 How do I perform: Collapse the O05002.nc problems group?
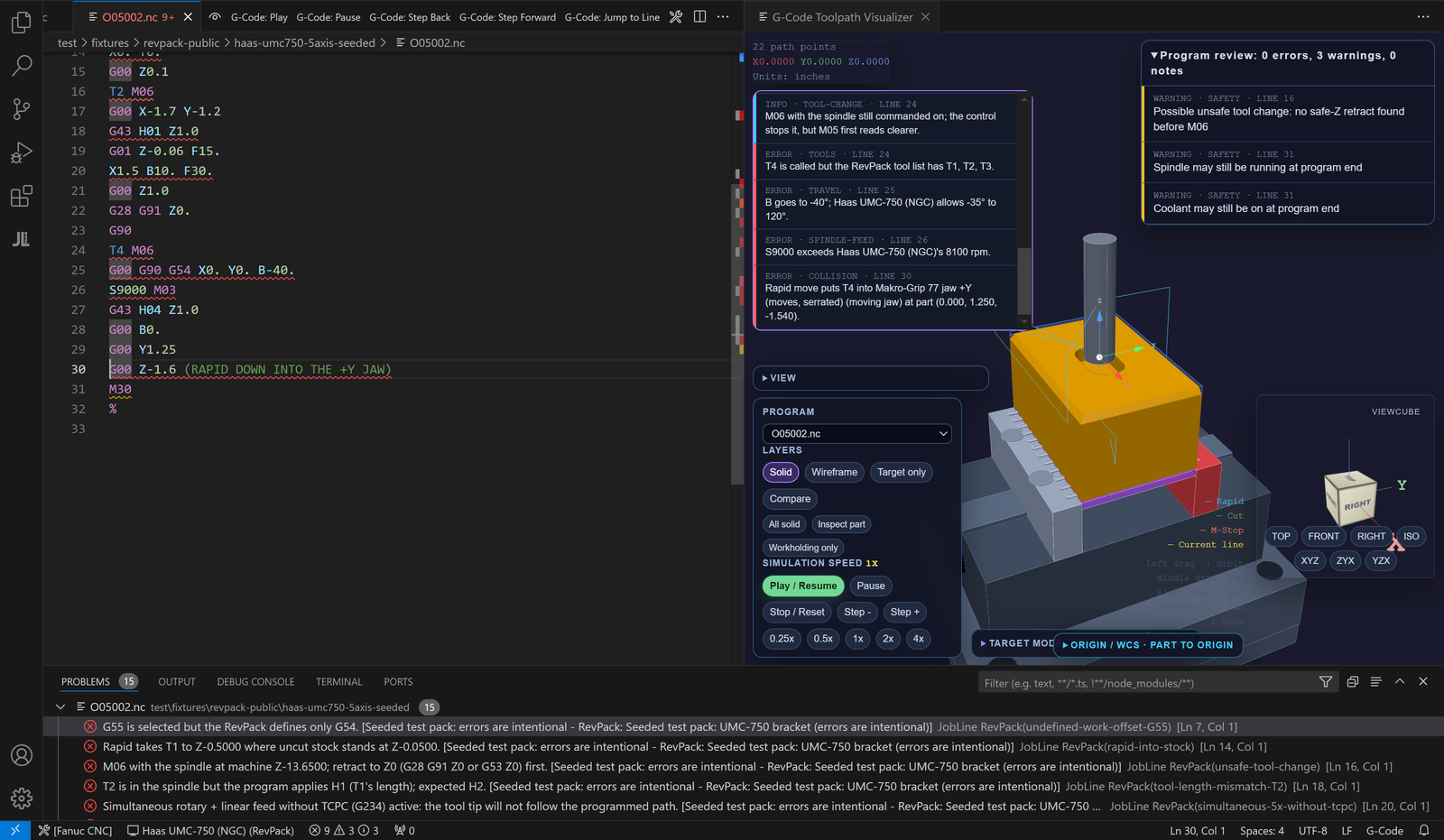pos(60,707)
